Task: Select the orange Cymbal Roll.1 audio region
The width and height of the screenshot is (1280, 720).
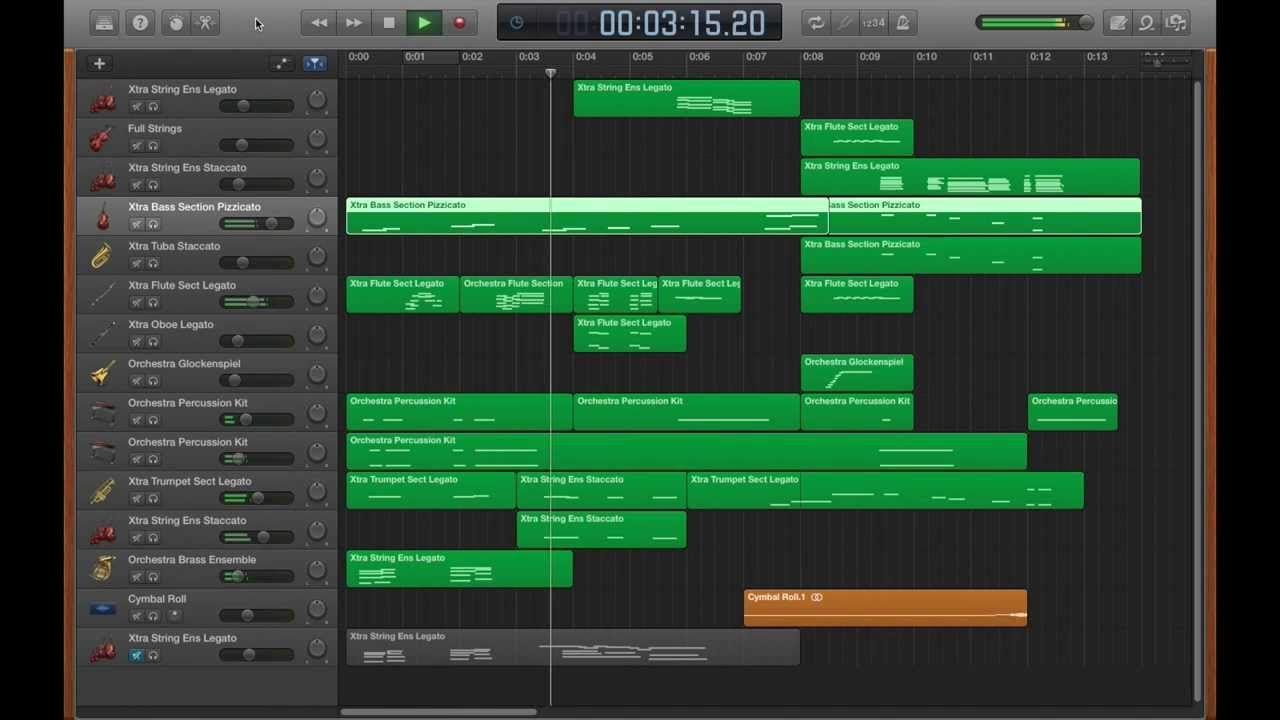Action: (885, 608)
